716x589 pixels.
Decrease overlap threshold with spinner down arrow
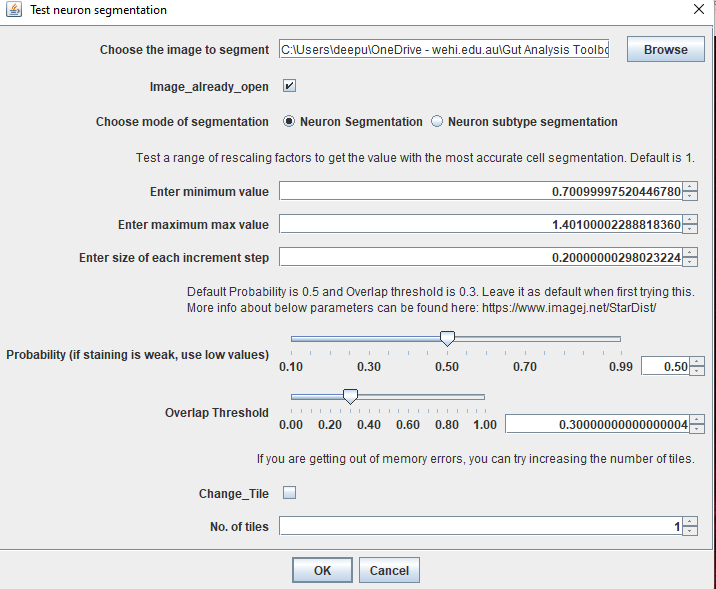697,429
